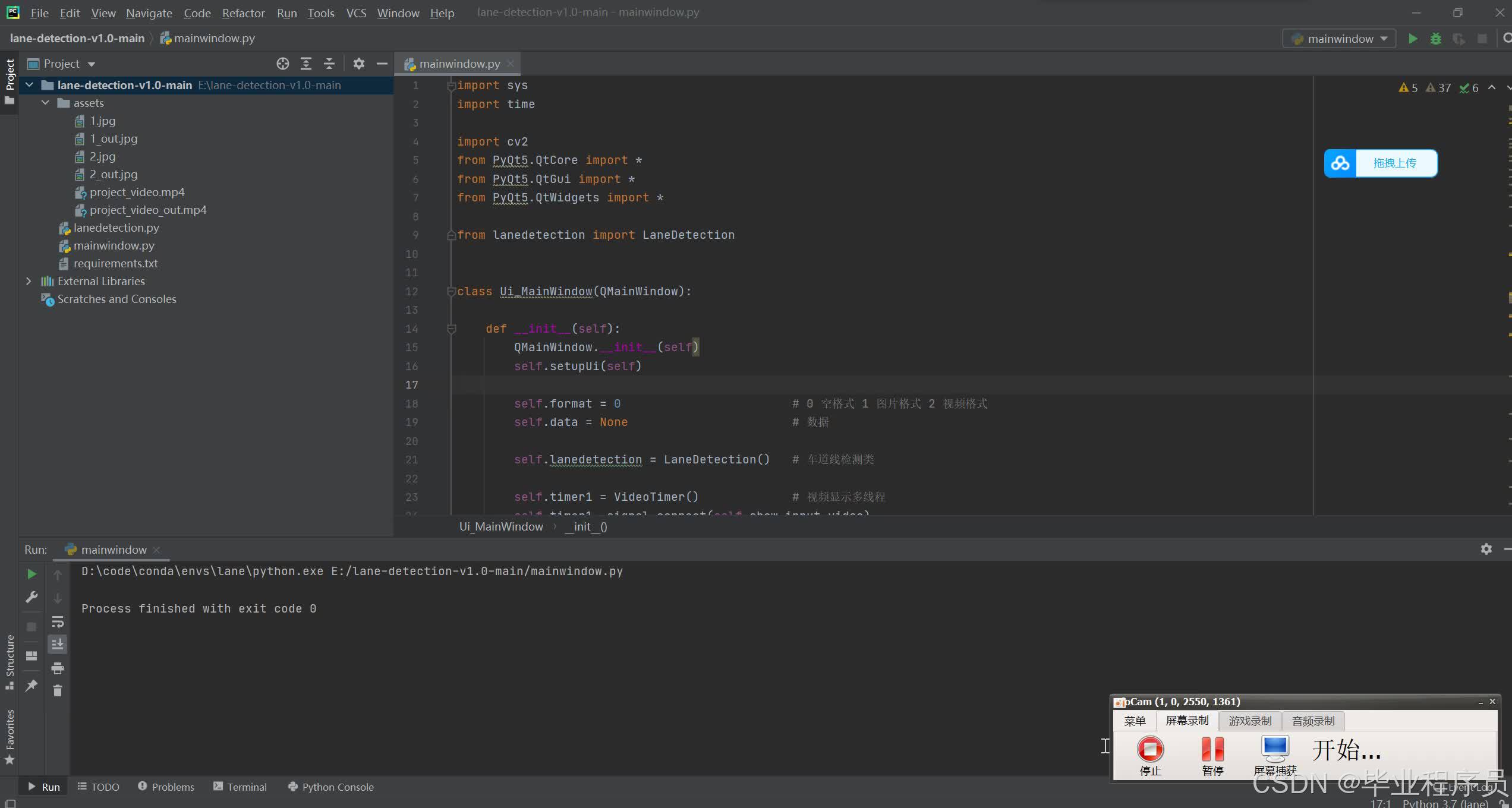Open the VCS menu
The width and height of the screenshot is (1512, 808).
[x=356, y=12]
